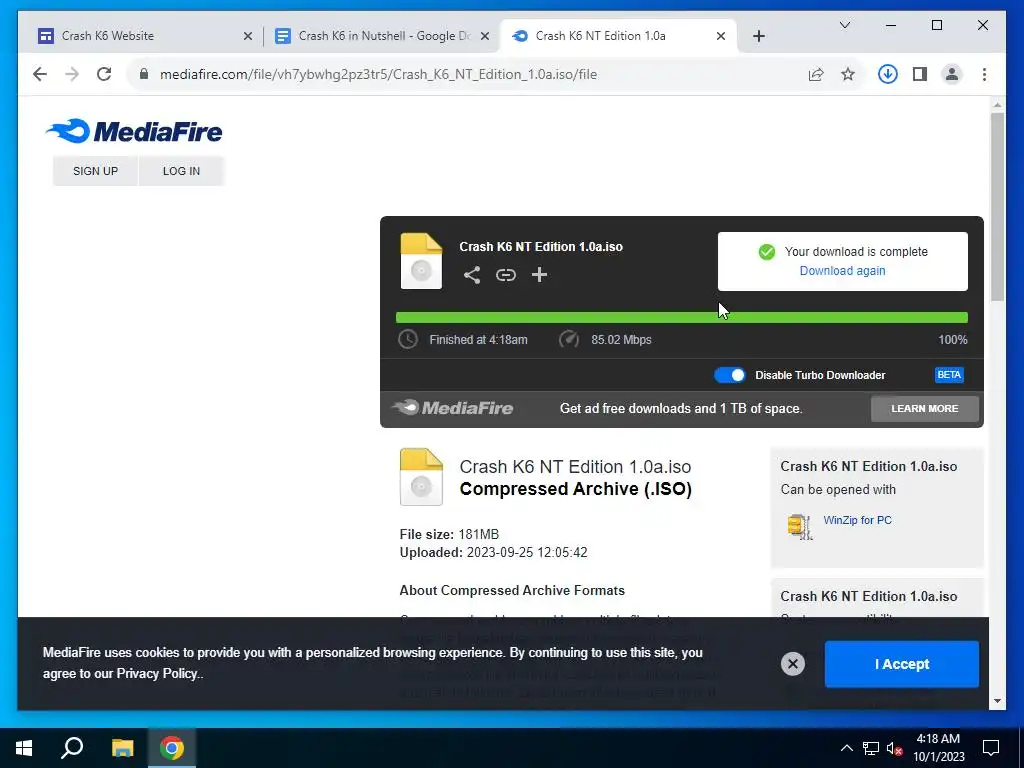Click the LEARN MORE button
1024x768 pixels.
tap(925, 409)
